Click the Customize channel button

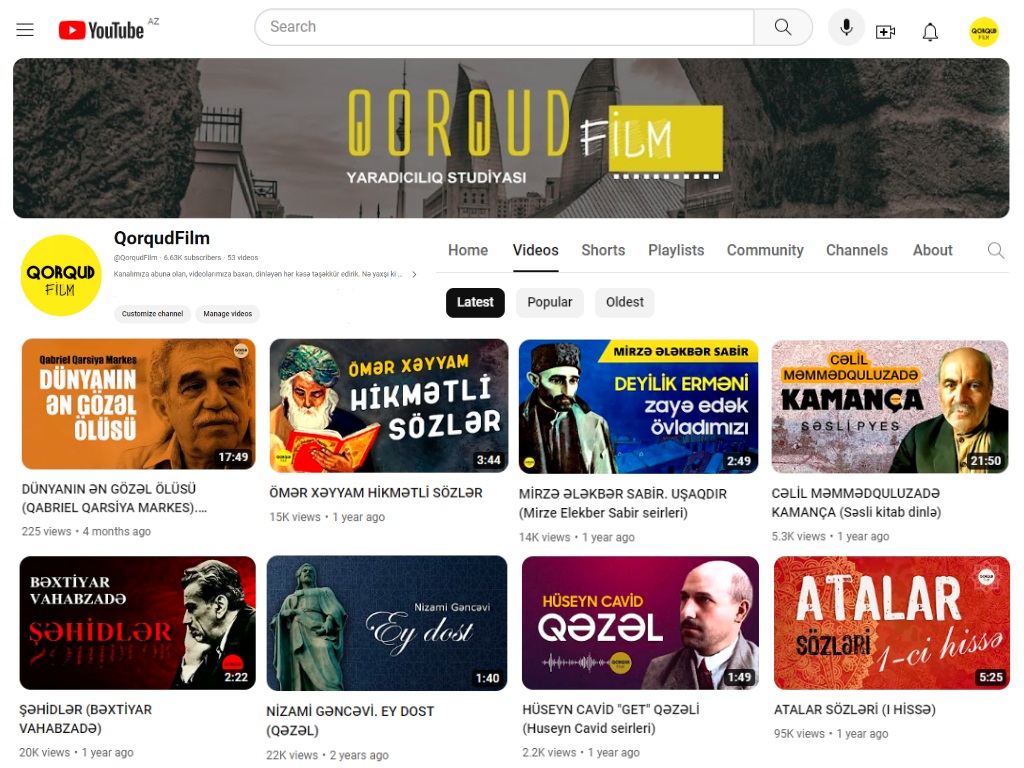click(x=152, y=314)
